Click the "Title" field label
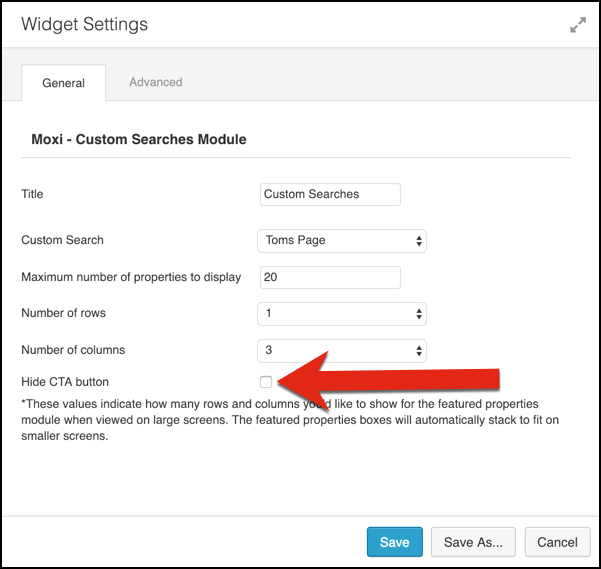 (x=33, y=194)
